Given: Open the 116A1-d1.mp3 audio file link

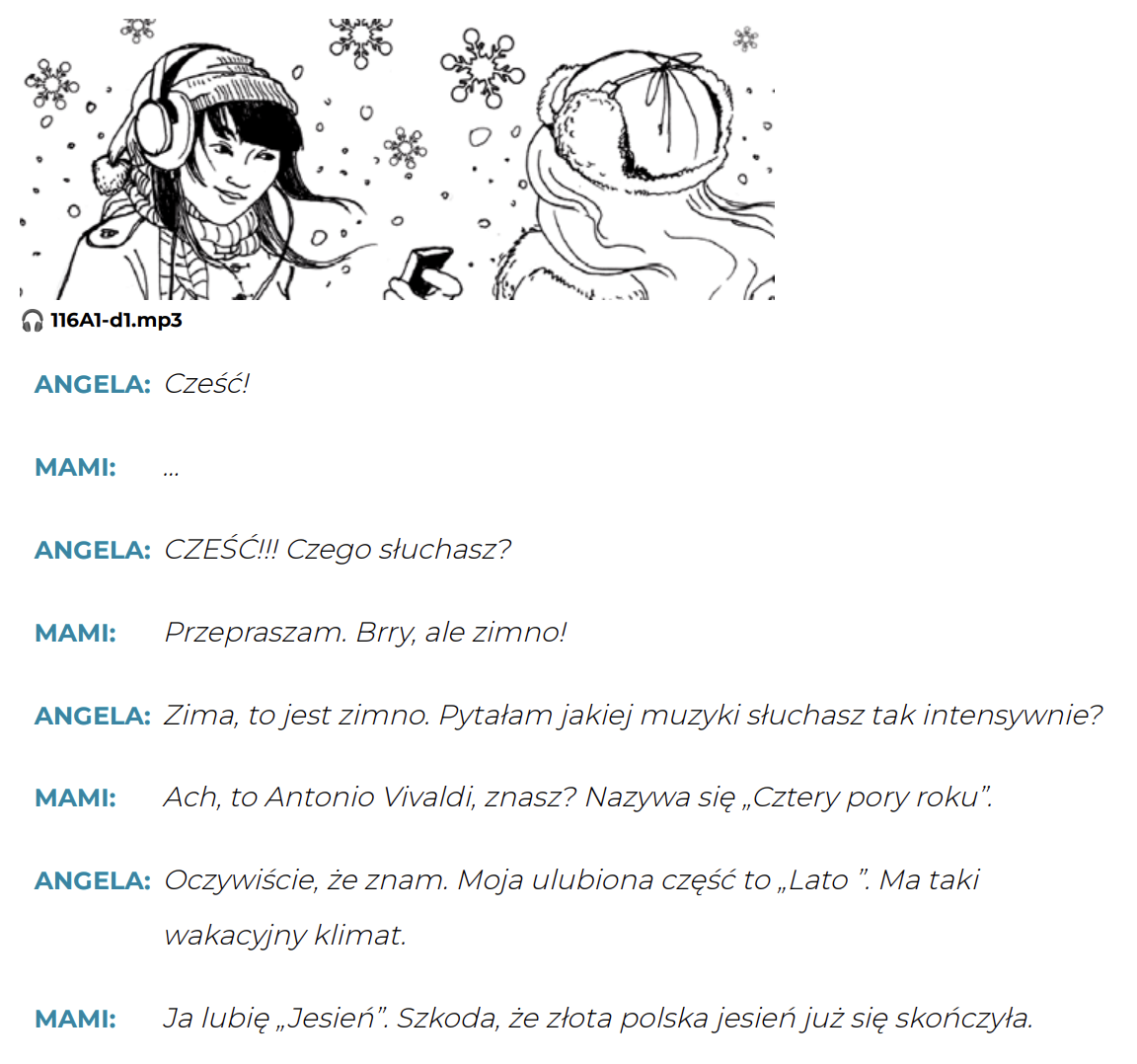Looking at the screenshot, I should (x=116, y=320).
